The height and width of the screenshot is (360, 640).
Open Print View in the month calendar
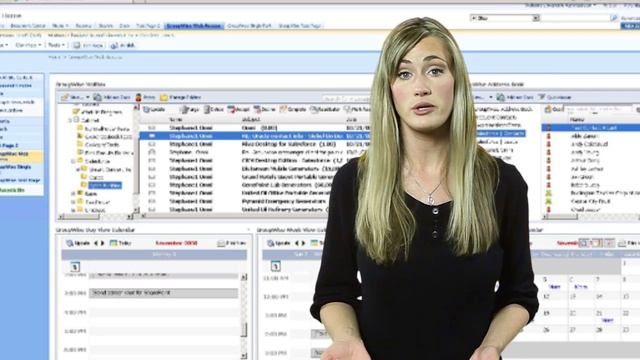click(x=629, y=243)
